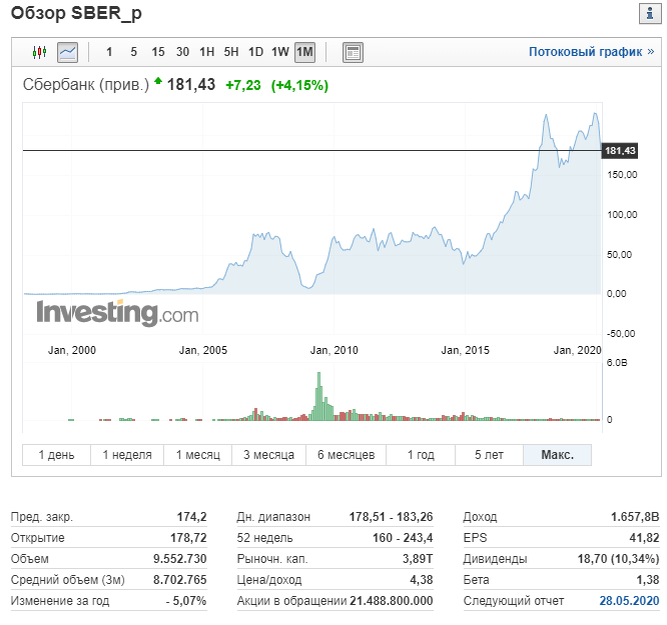The height and width of the screenshot is (625, 667).
Task: Choose the 1H interval
Action: click(x=207, y=52)
